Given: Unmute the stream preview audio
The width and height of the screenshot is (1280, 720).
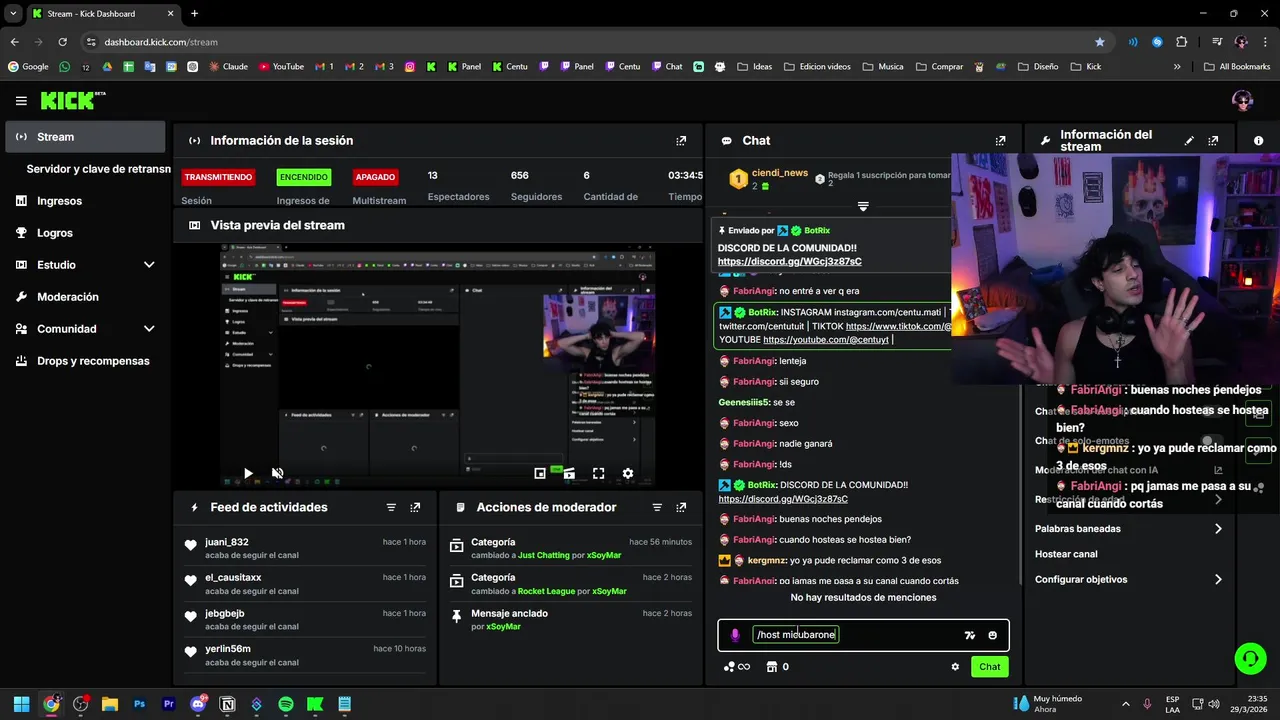Looking at the screenshot, I should [277, 473].
